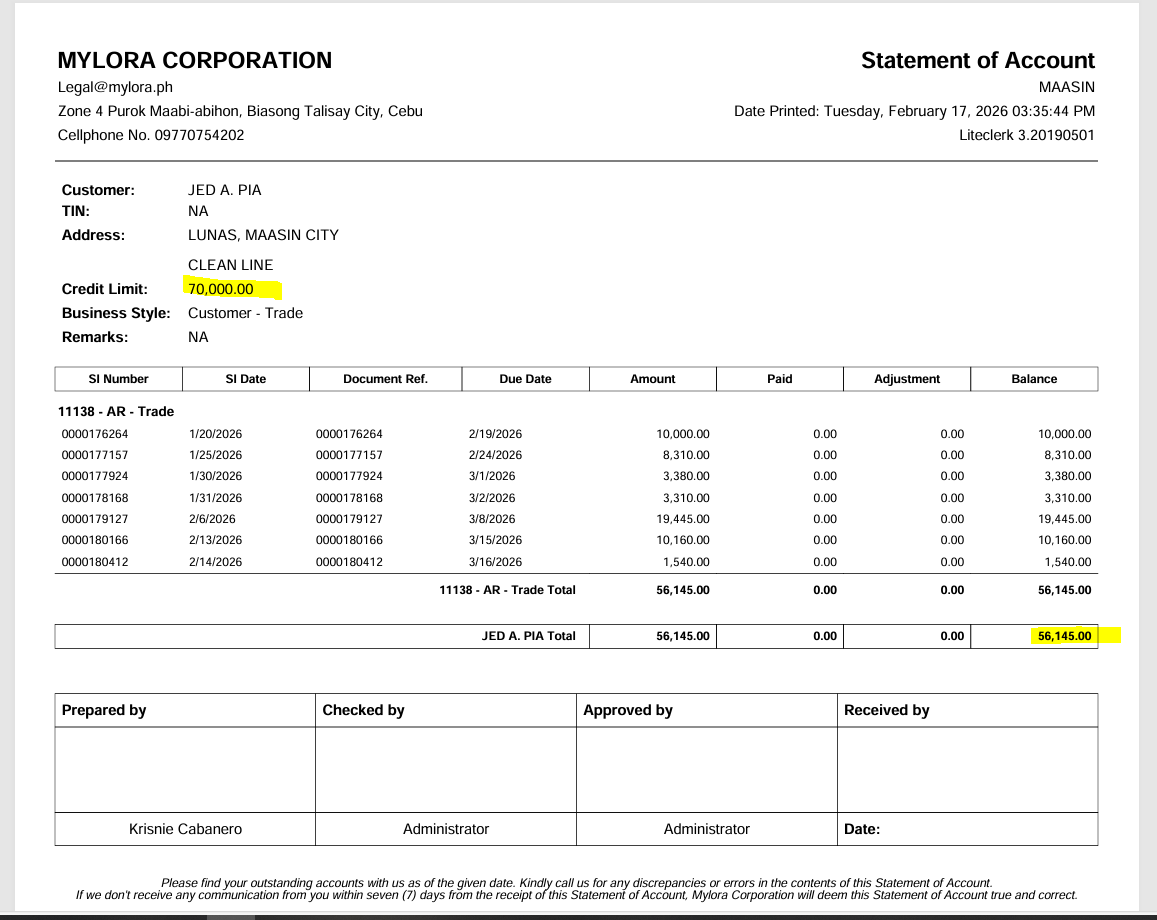This screenshot has height=920, width=1157.
Task: Click the Document Ref. column header
Action: (385, 379)
